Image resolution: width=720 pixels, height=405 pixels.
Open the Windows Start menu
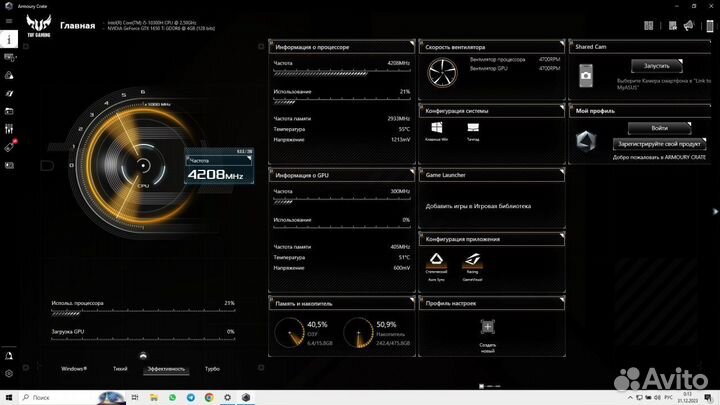(x=9, y=398)
